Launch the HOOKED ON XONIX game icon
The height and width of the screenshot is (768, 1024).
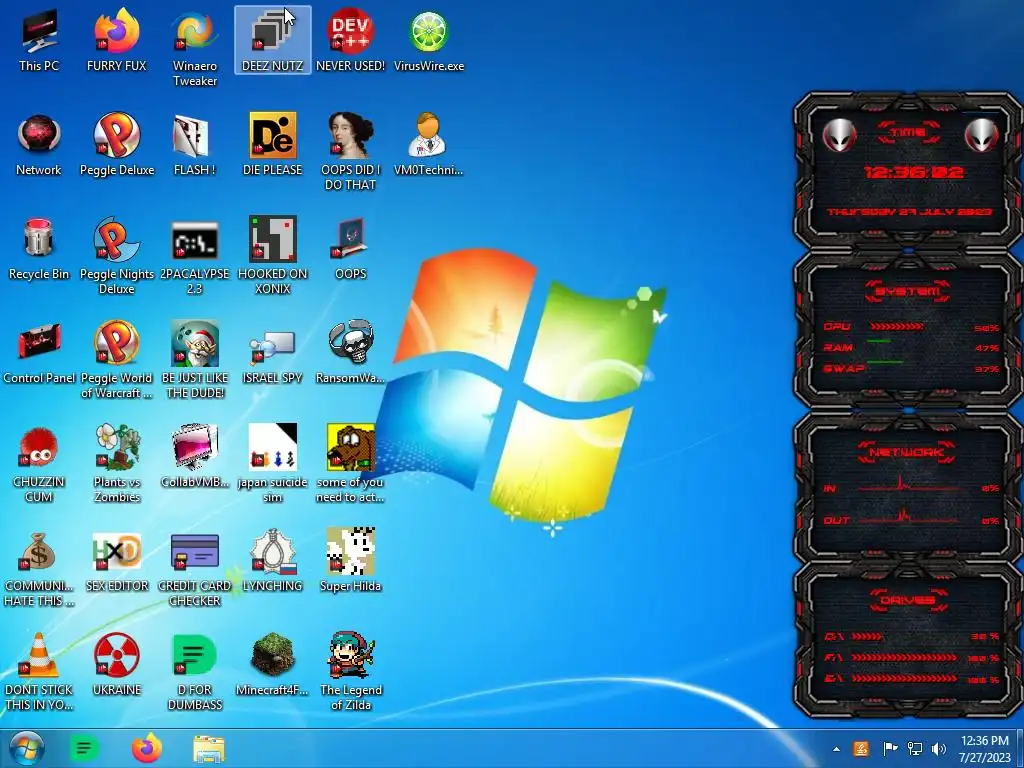coord(272,255)
